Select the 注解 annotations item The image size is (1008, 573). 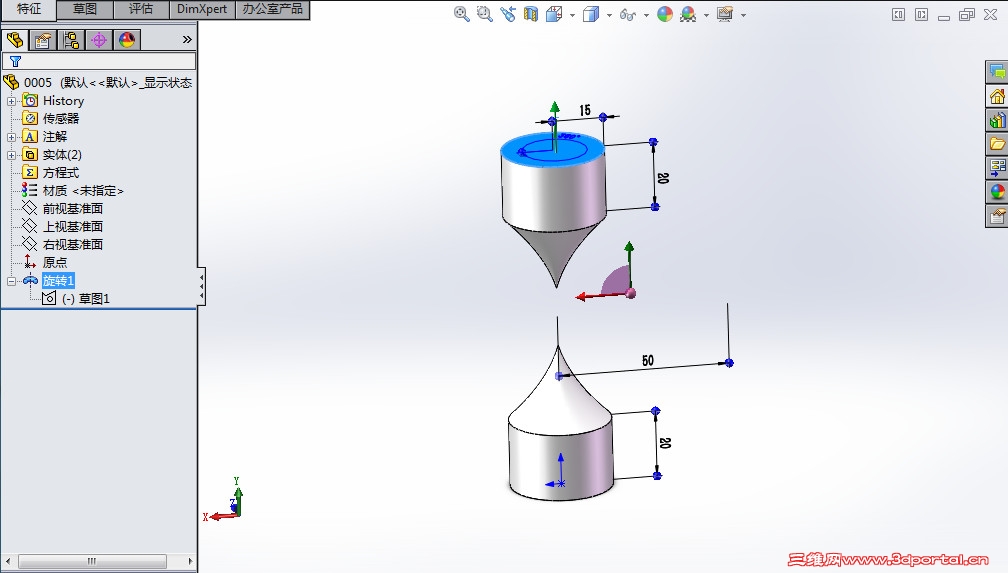point(55,136)
